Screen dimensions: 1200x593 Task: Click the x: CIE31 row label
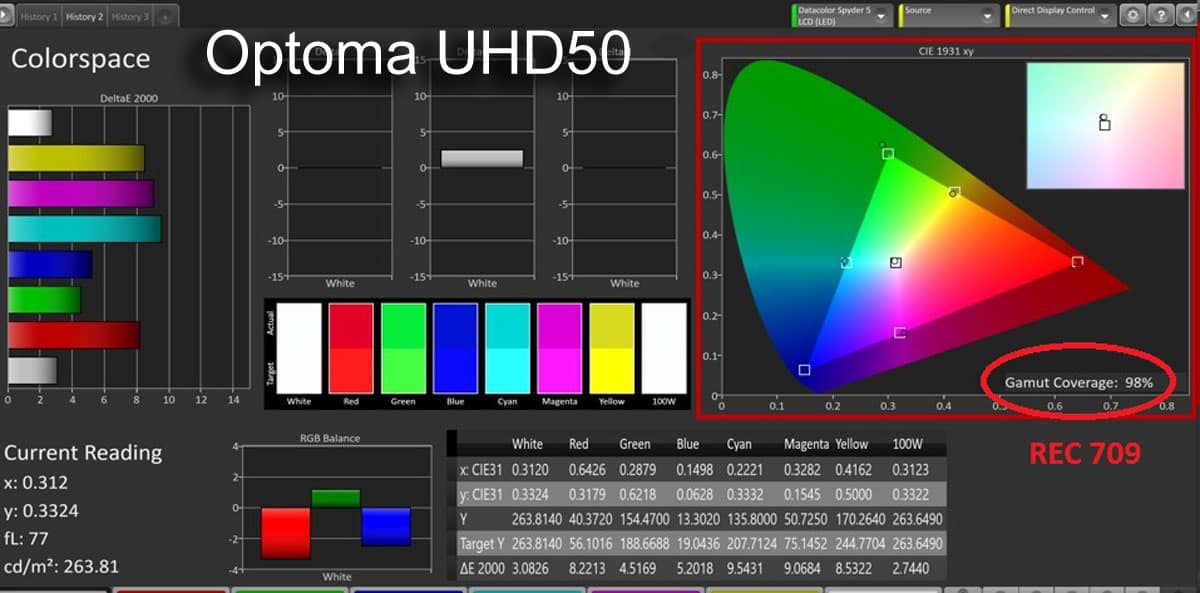479,469
